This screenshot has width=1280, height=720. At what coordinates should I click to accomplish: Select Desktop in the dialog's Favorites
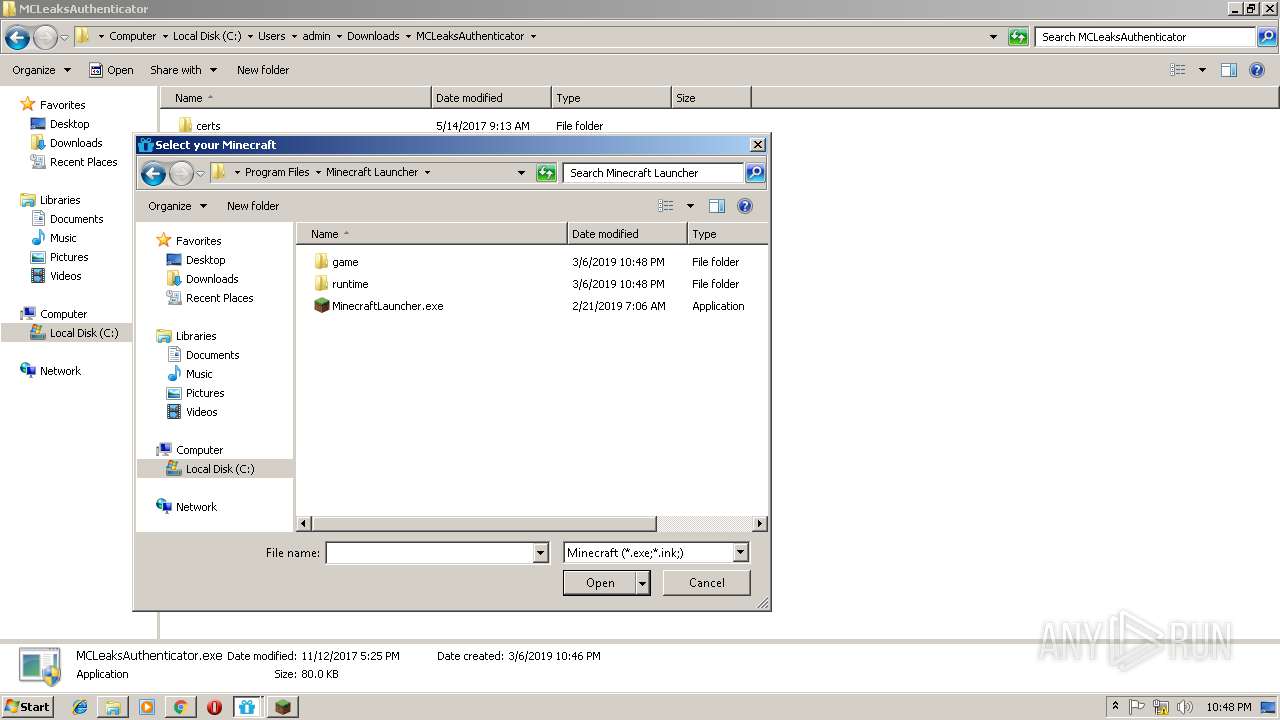pos(205,260)
